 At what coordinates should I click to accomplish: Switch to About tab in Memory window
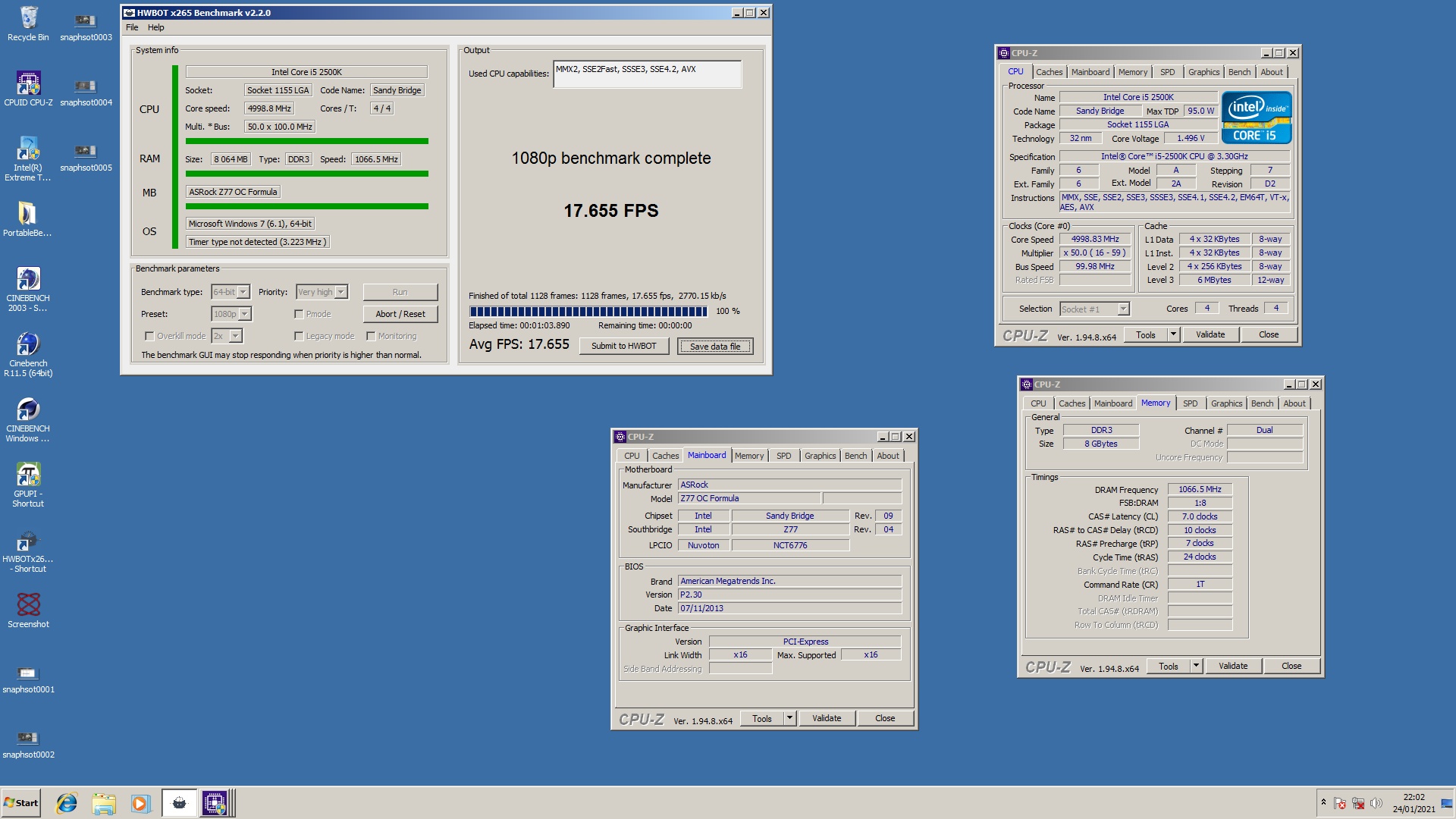point(1294,403)
